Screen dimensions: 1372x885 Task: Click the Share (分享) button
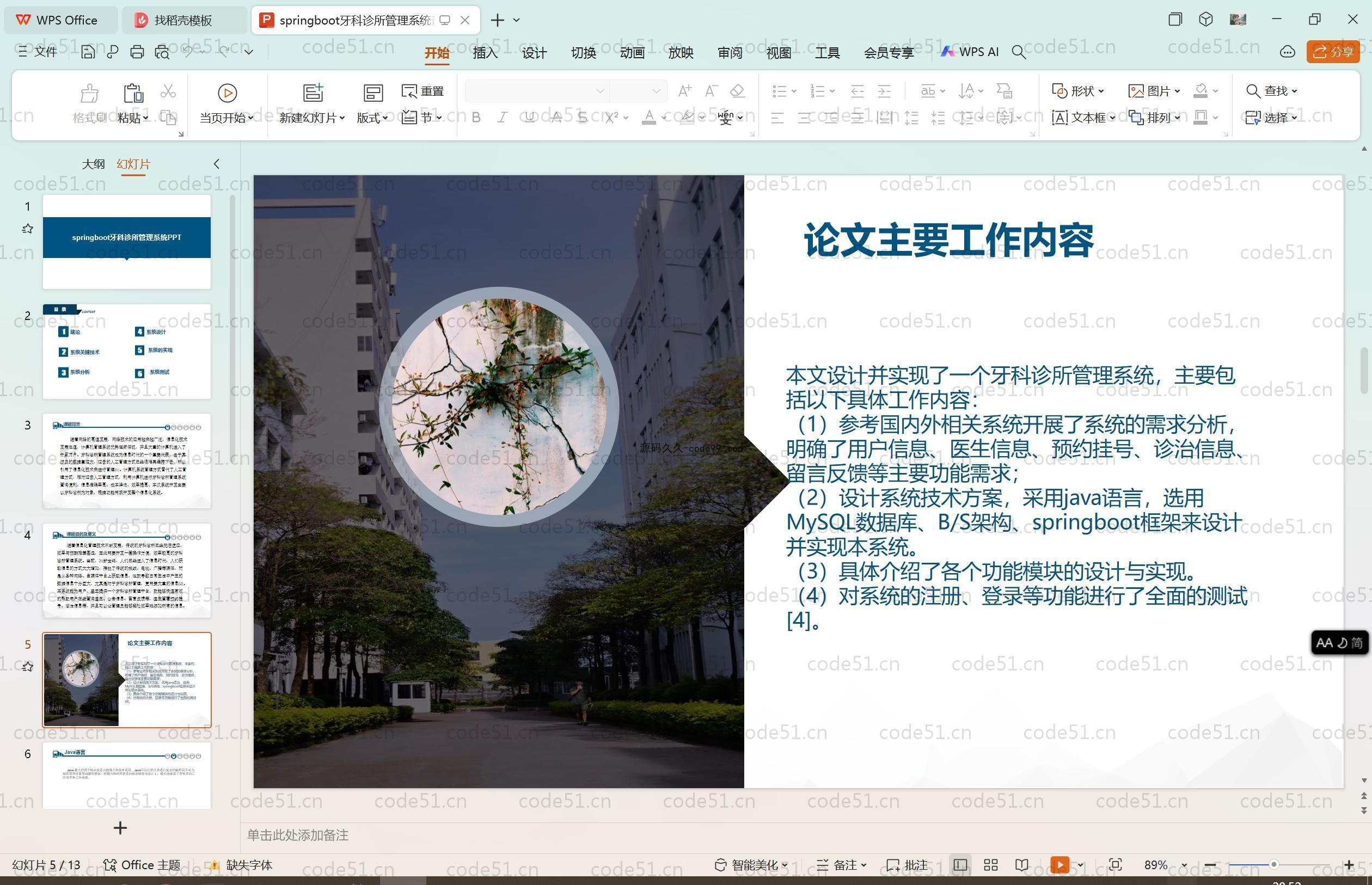tap(1333, 52)
